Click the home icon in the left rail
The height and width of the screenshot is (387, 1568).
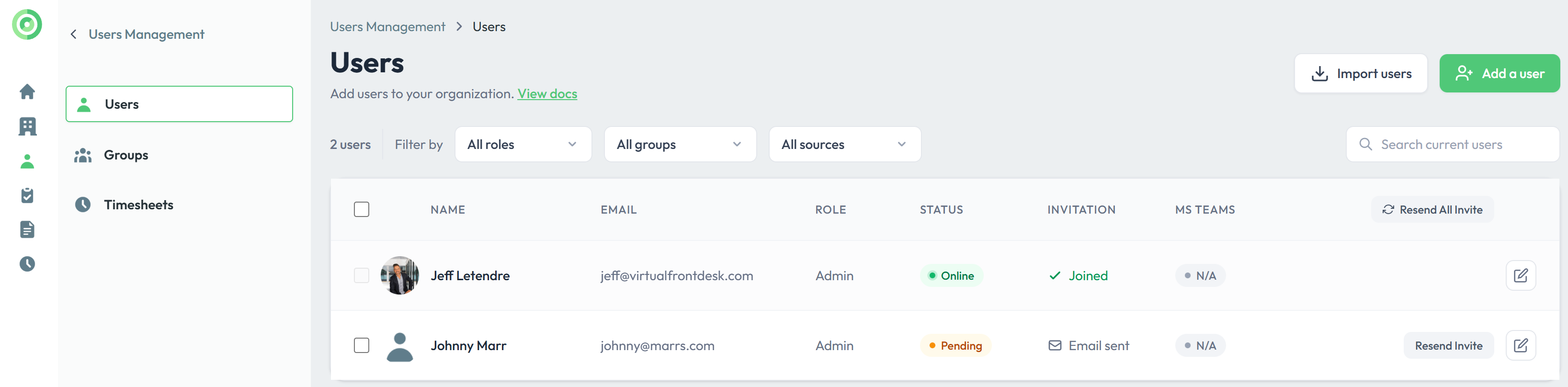(x=27, y=92)
